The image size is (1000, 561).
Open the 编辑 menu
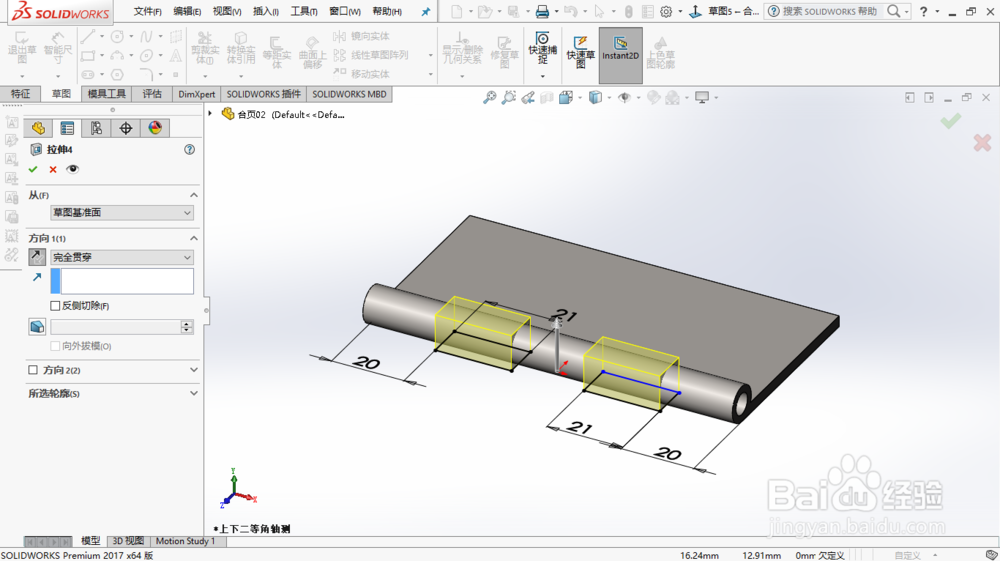pos(188,11)
